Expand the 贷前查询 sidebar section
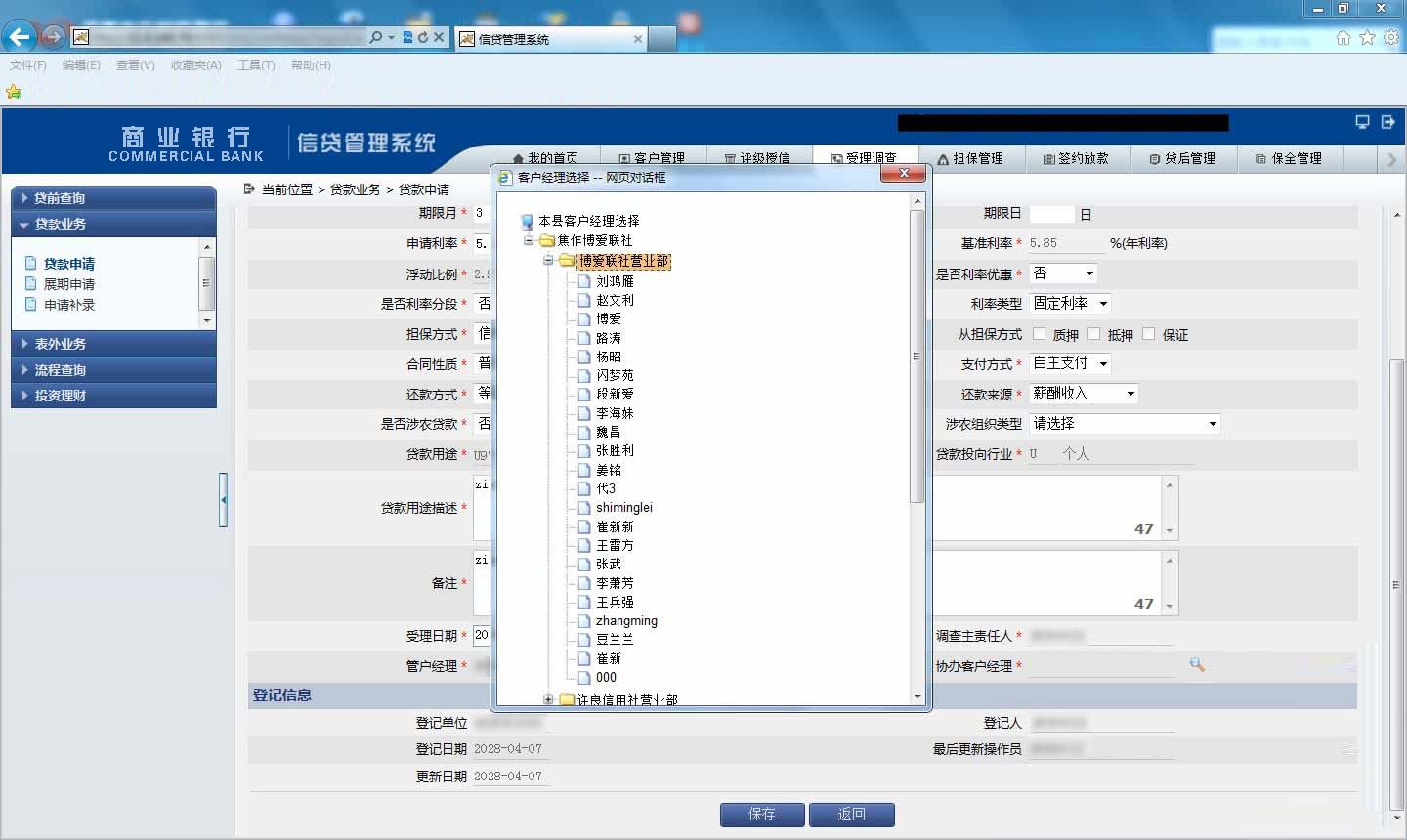Viewport: 1407px width, 840px height. [113, 198]
